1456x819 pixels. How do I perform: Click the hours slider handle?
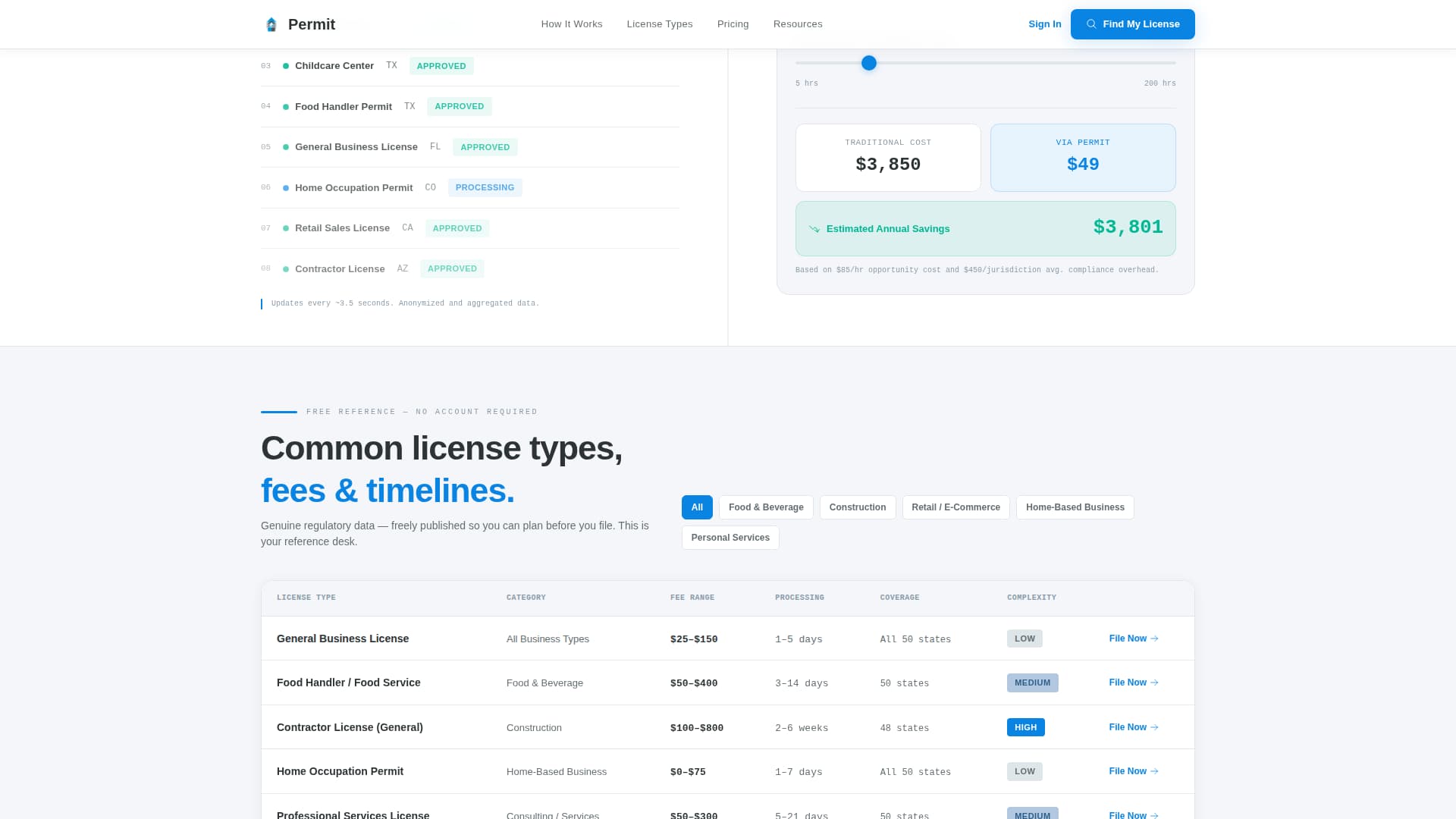tap(869, 63)
